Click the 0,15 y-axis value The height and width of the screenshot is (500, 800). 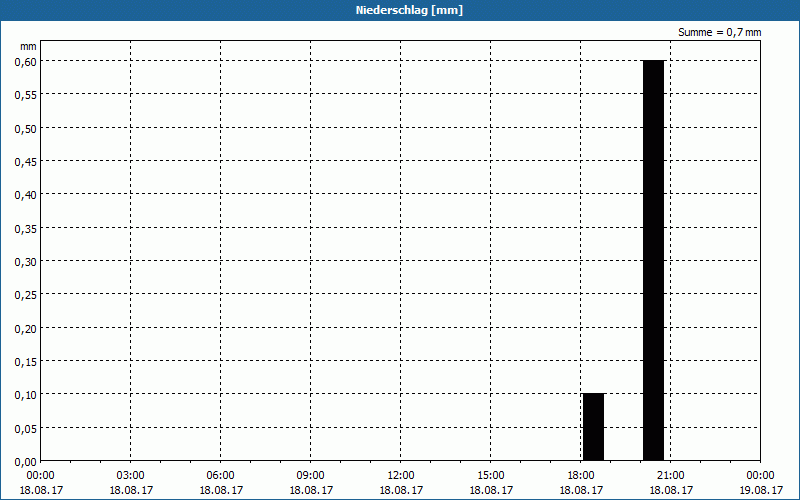pos(26,362)
